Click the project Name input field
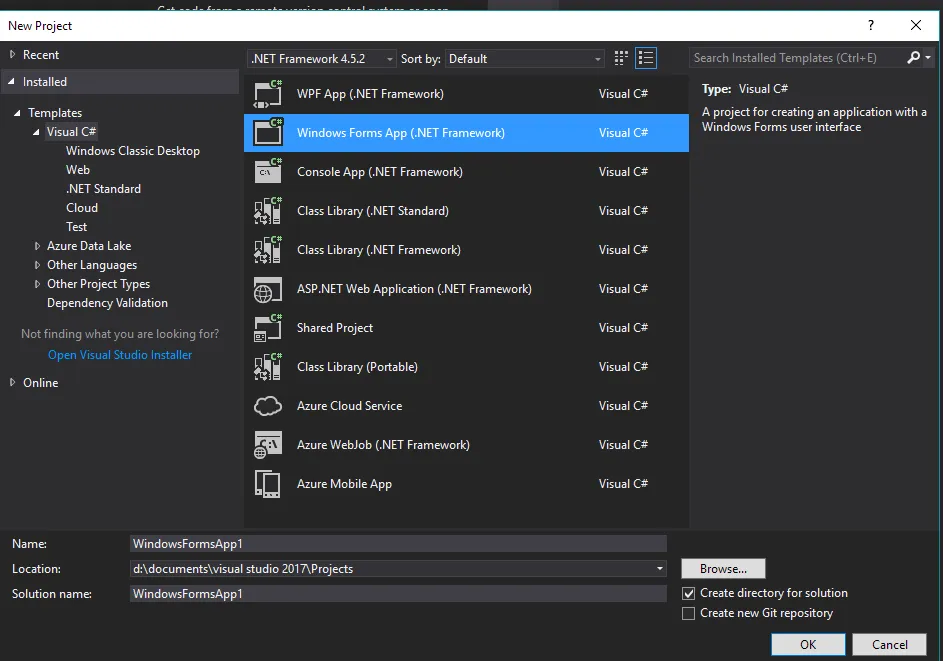The width and height of the screenshot is (943, 661). pos(398,544)
